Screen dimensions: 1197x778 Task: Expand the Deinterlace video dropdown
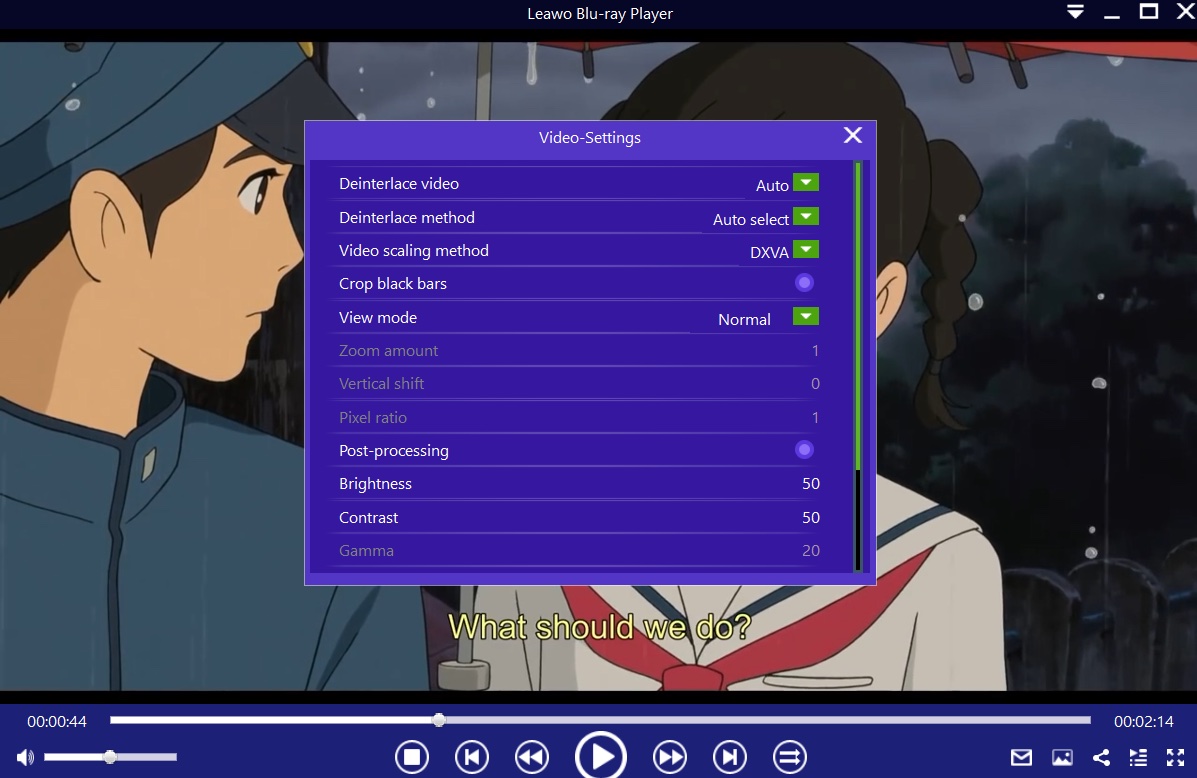pos(806,183)
